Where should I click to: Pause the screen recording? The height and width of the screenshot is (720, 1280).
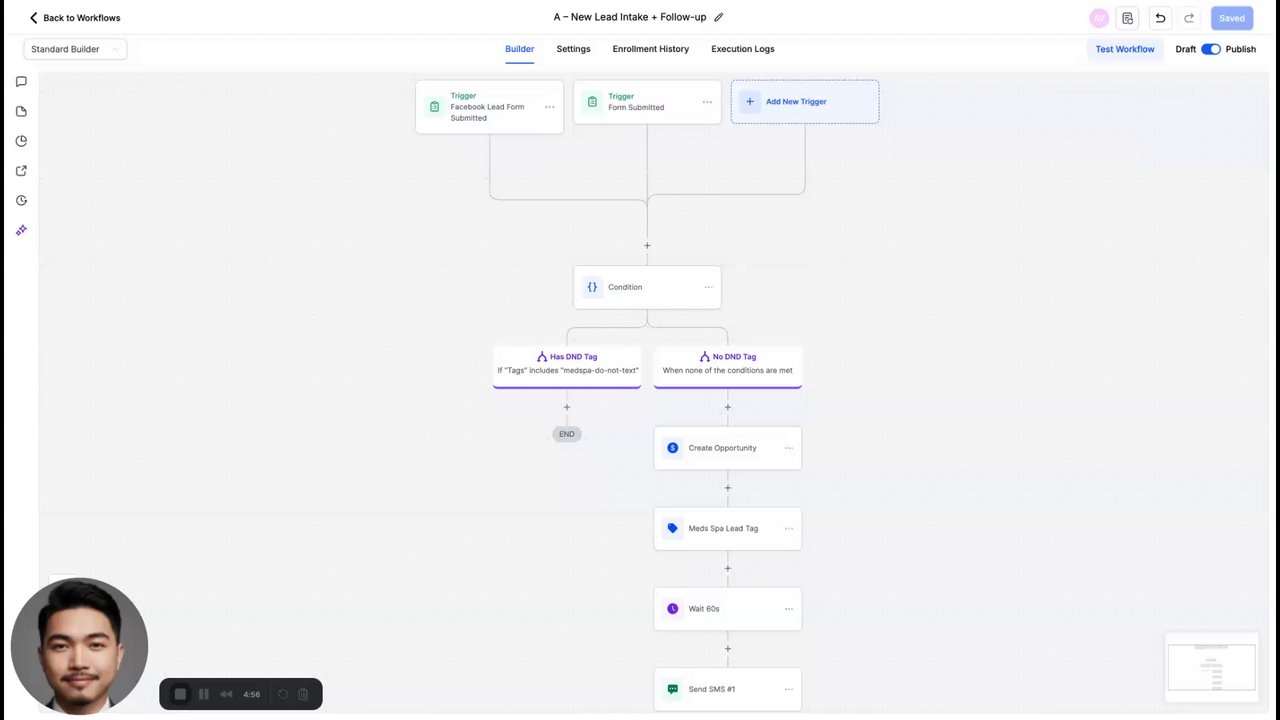coord(204,694)
